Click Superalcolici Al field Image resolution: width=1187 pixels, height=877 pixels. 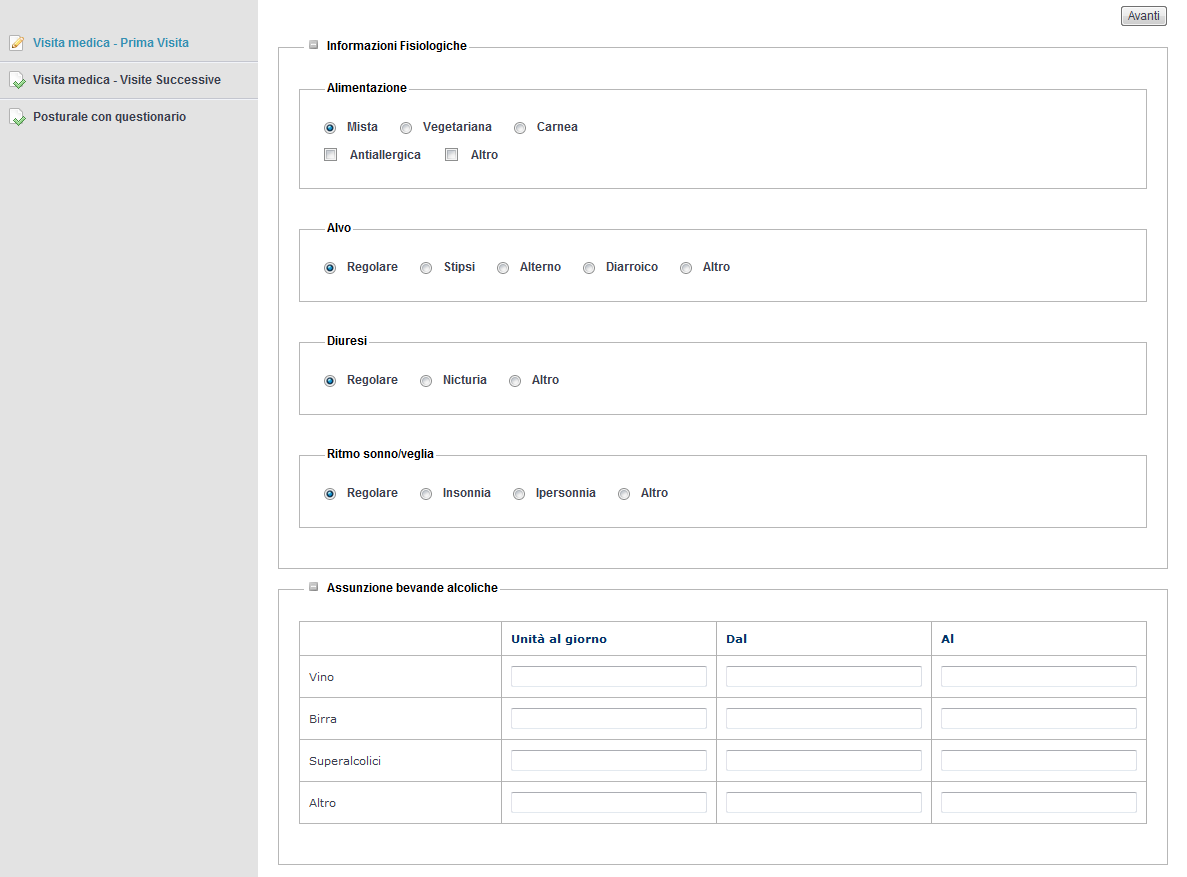point(1039,760)
